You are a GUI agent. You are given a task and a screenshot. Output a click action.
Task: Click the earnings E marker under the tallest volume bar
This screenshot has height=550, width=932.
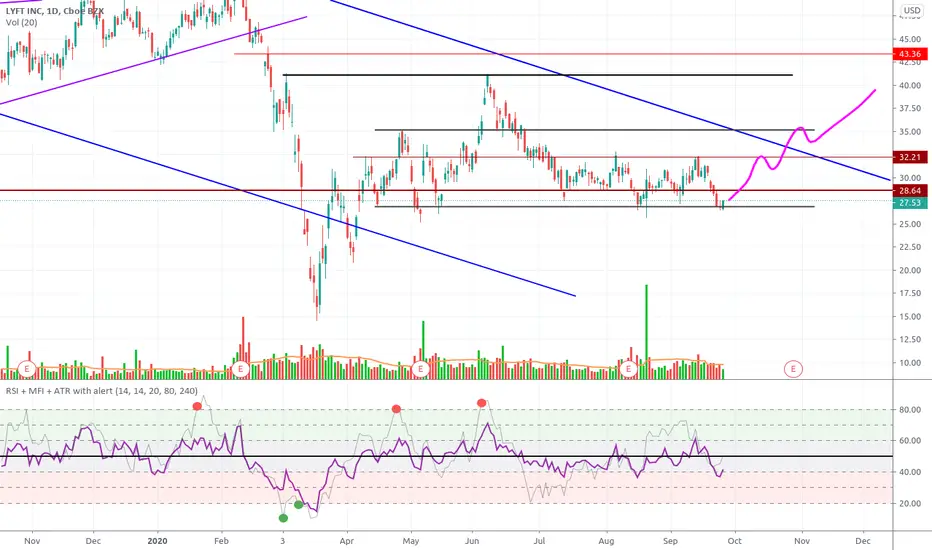tap(628, 369)
